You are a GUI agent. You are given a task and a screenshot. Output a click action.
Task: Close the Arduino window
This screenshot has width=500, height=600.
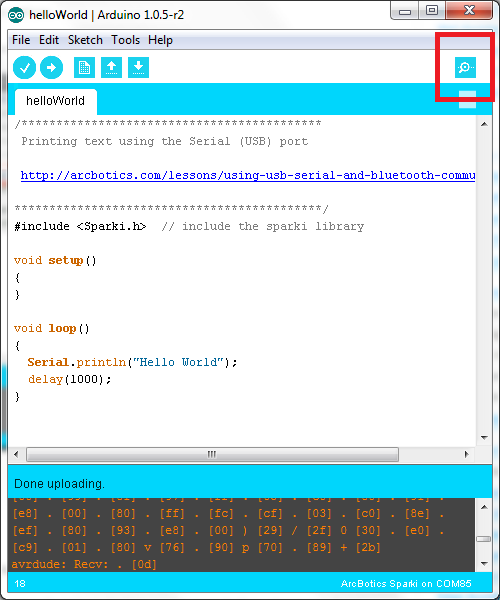click(x=469, y=11)
